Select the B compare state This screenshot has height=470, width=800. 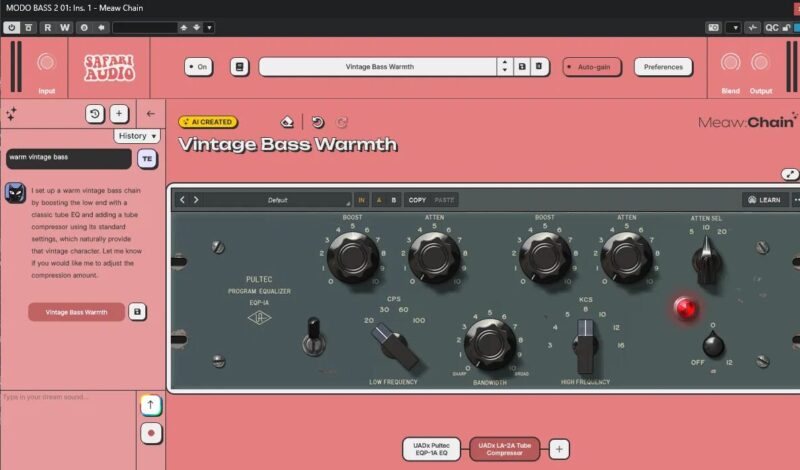tap(394, 200)
